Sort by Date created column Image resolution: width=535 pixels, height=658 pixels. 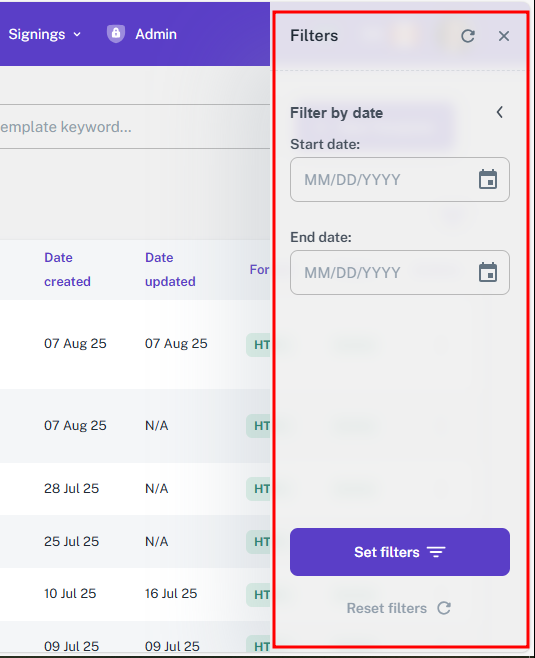click(x=67, y=269)
